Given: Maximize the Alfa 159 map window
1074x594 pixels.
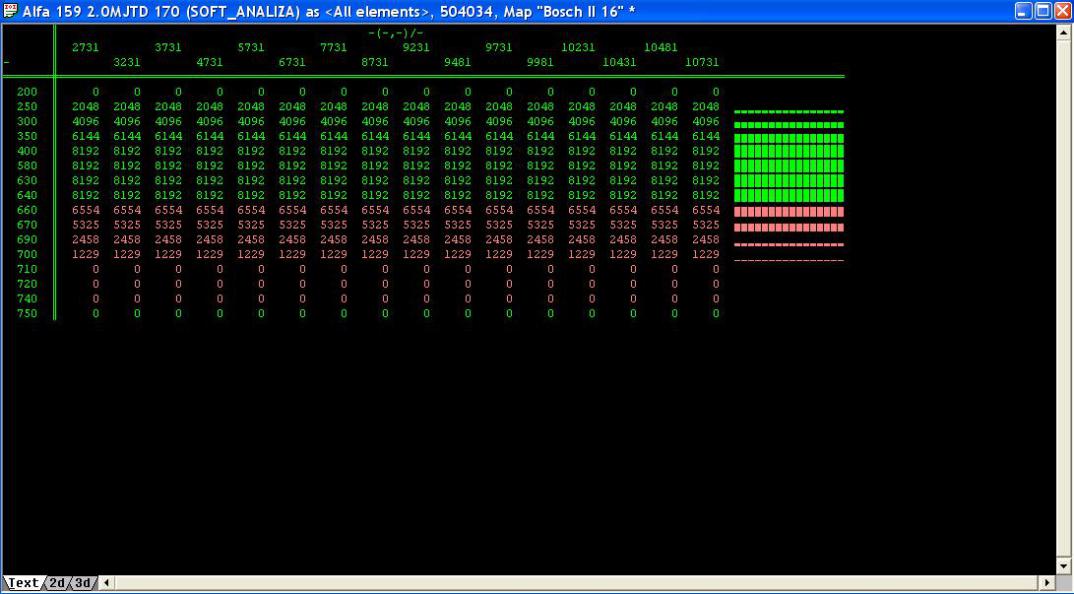Looking at the screenshot, I should point(1043,11).
